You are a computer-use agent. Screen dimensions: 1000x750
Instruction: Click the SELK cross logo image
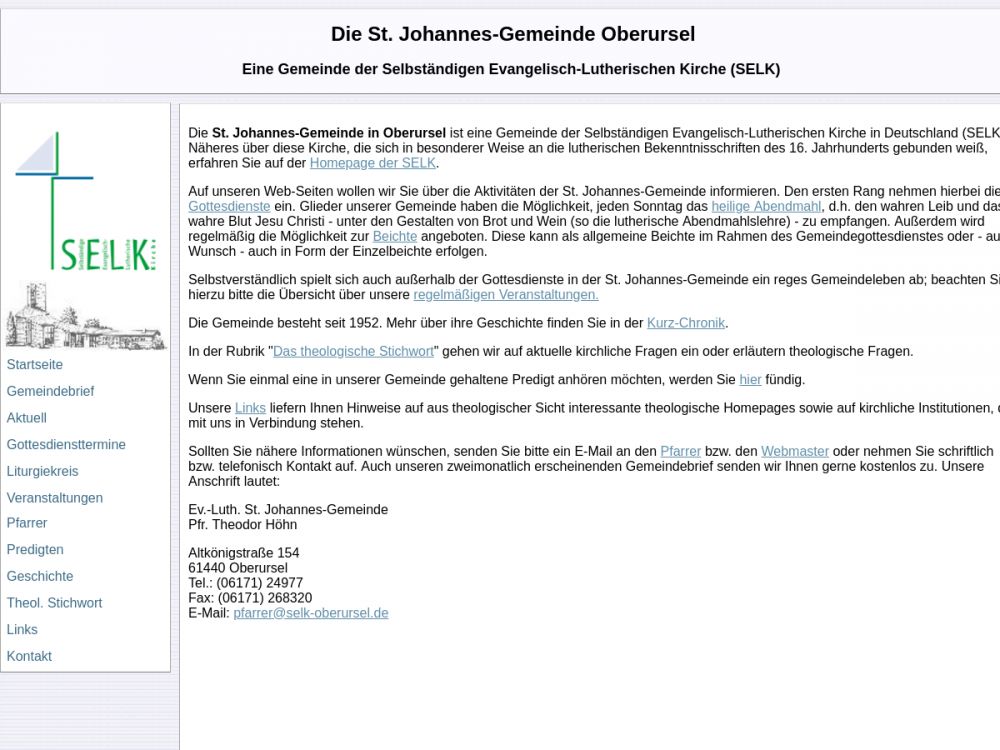pos(85,200)
